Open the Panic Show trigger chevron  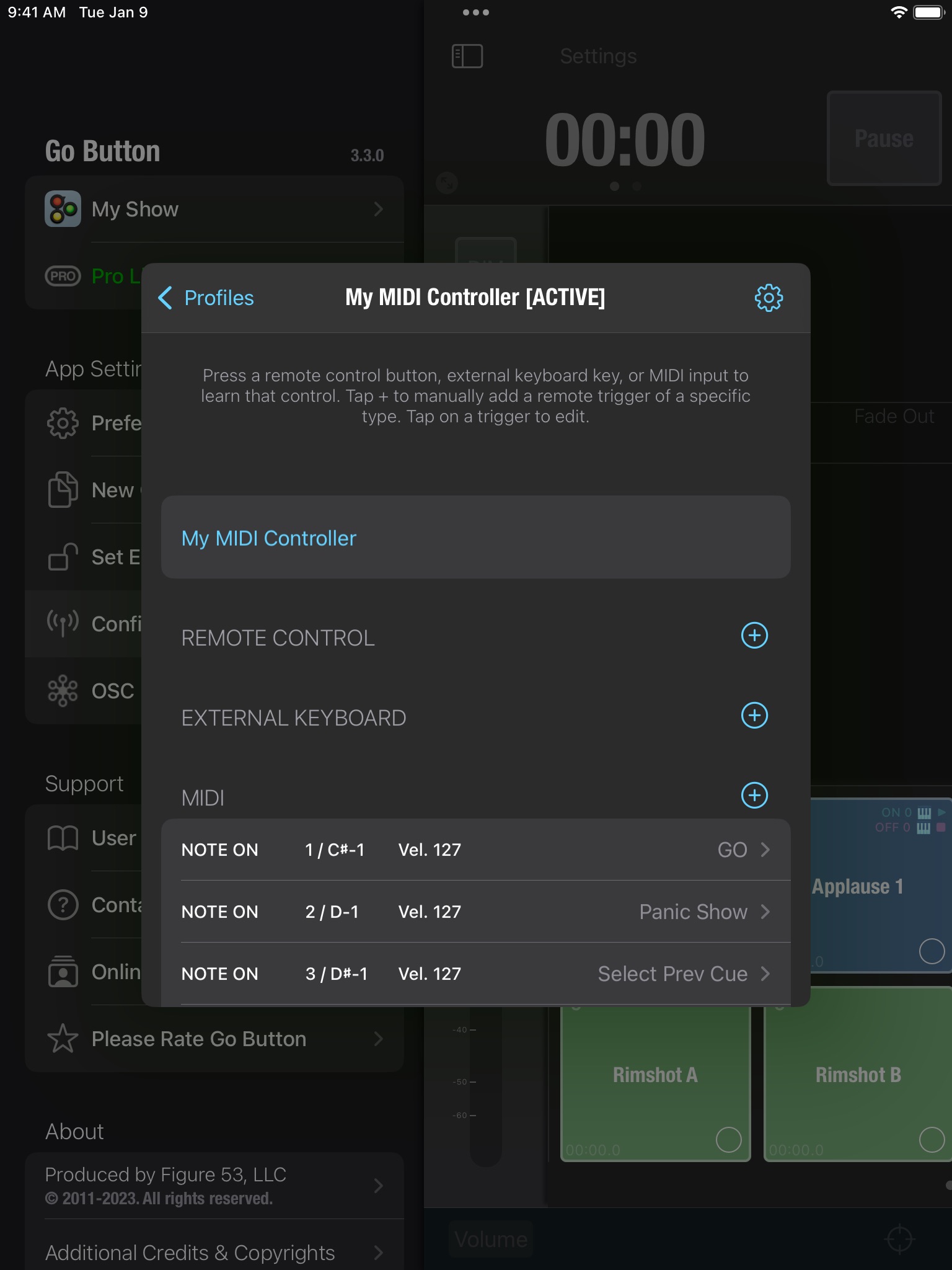(765, 912)
